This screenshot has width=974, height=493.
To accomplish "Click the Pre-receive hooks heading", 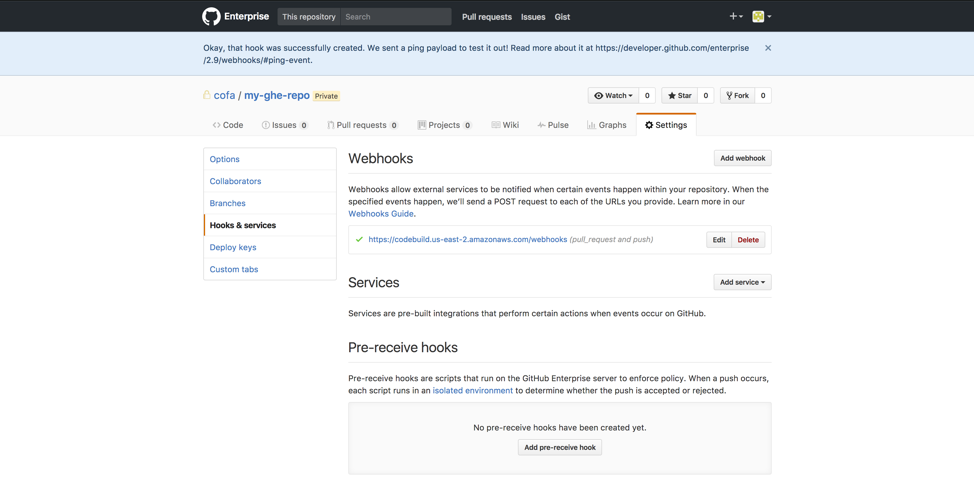I will [x=403, y=347].
